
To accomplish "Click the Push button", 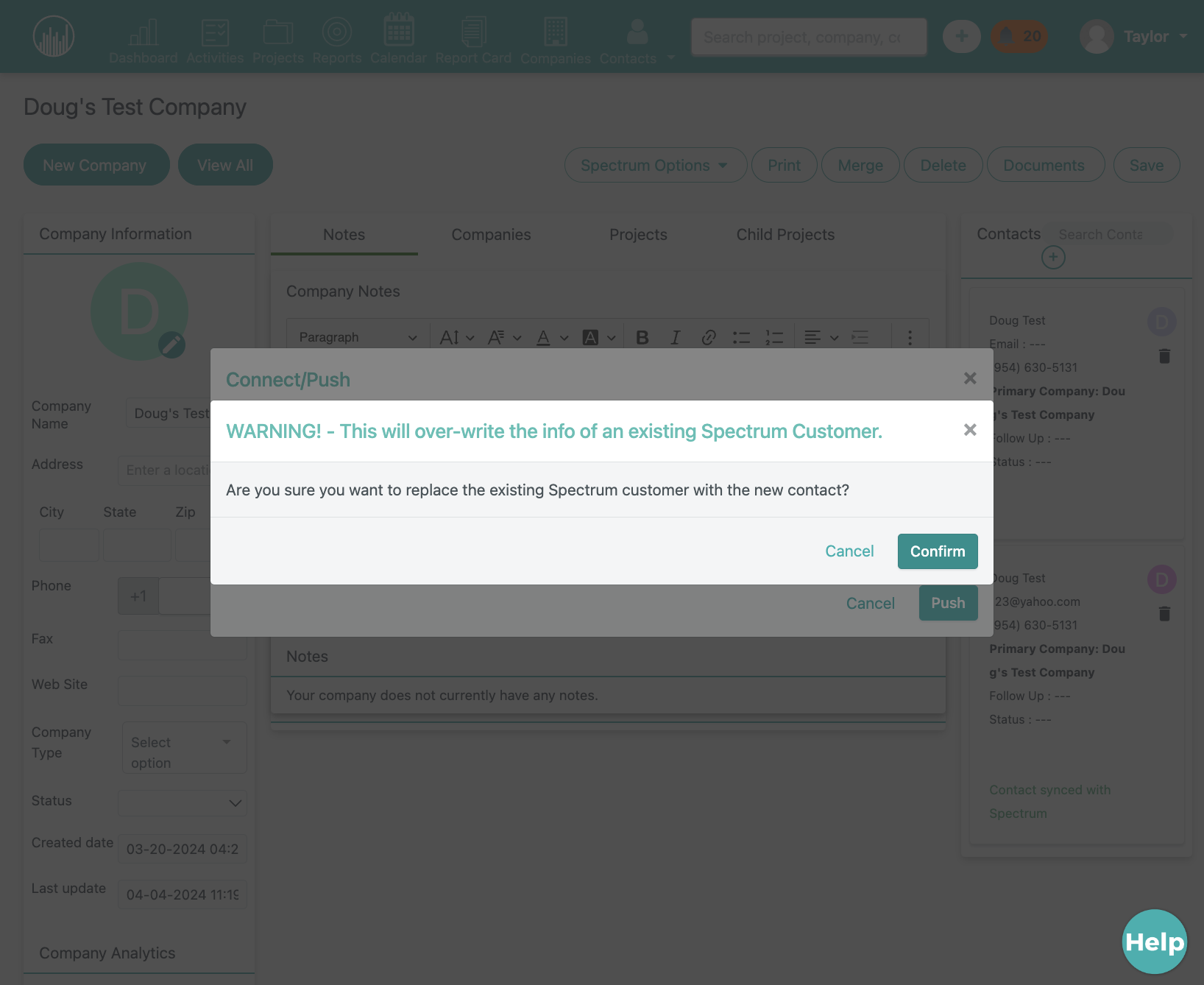I will [x=948, y=603].
